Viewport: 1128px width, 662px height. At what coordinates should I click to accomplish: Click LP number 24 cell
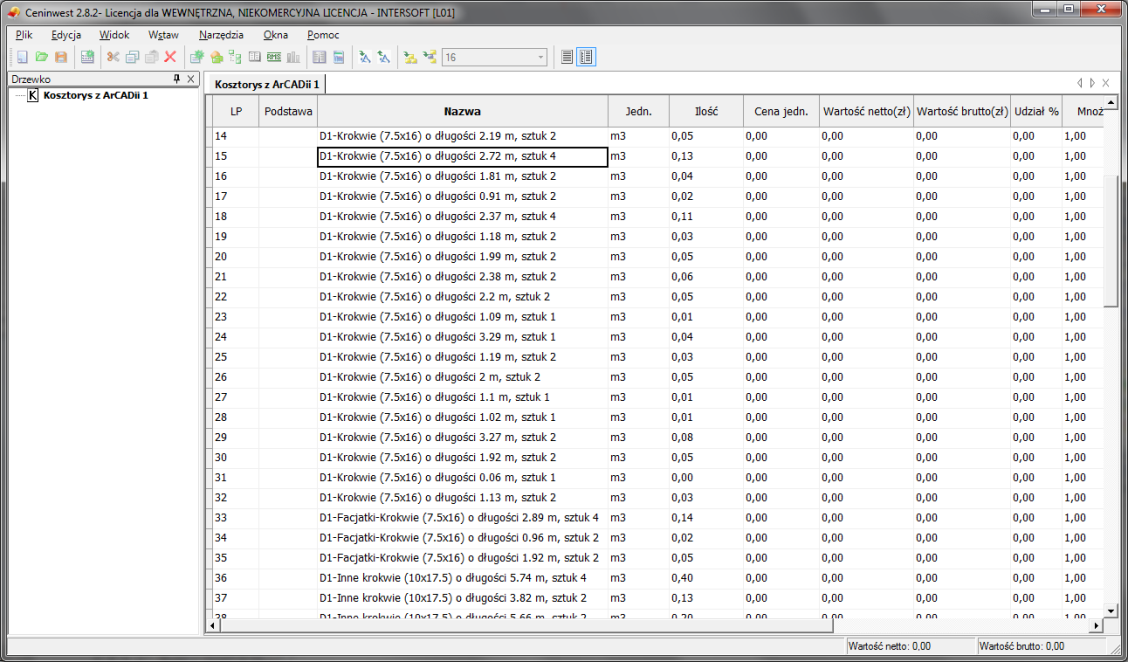(236, 337)
